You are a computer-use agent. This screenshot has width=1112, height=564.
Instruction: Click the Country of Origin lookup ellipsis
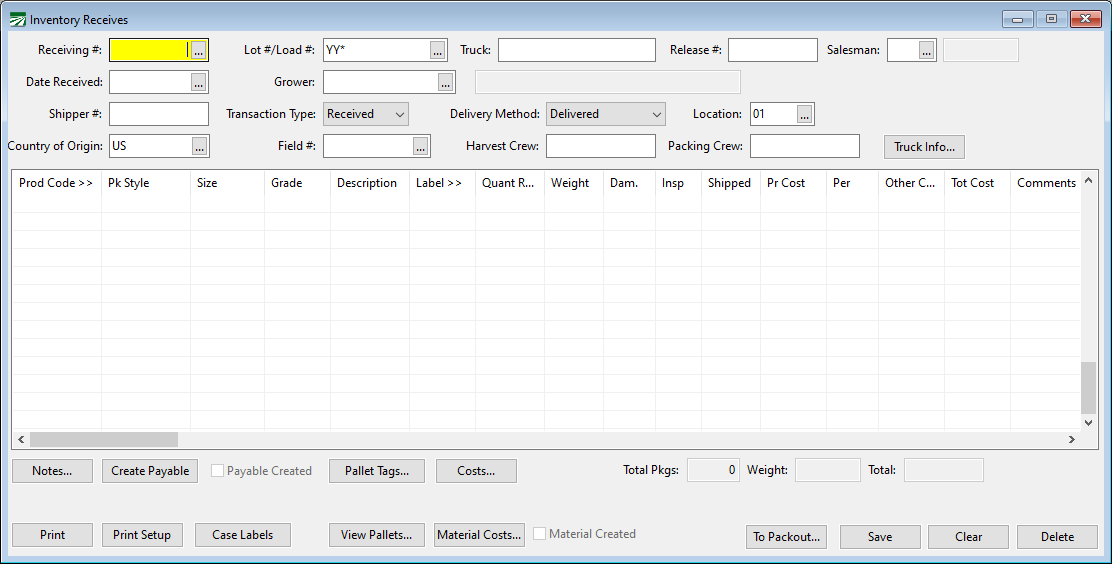coord(200,146)
